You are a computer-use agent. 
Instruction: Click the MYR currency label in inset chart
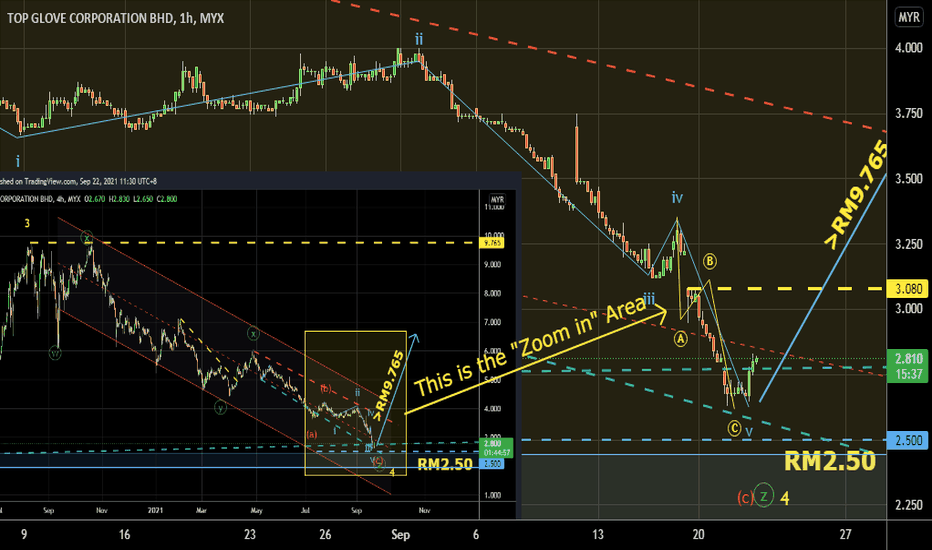click(497, 199)
